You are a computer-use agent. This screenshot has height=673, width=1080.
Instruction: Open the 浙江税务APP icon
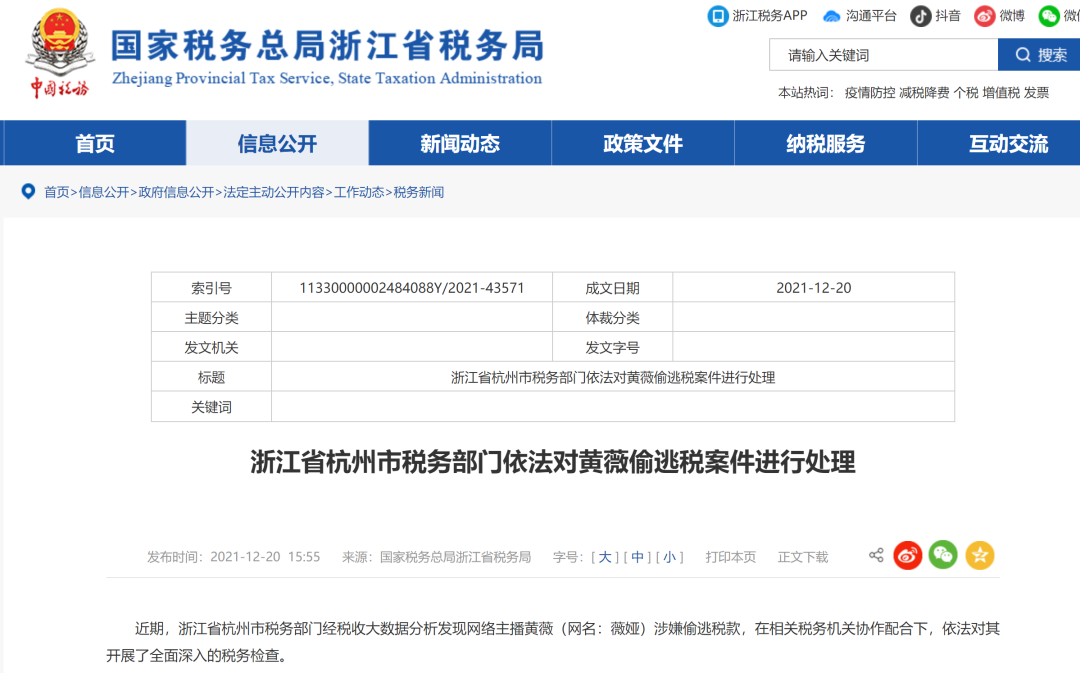[x=717, y=16]
